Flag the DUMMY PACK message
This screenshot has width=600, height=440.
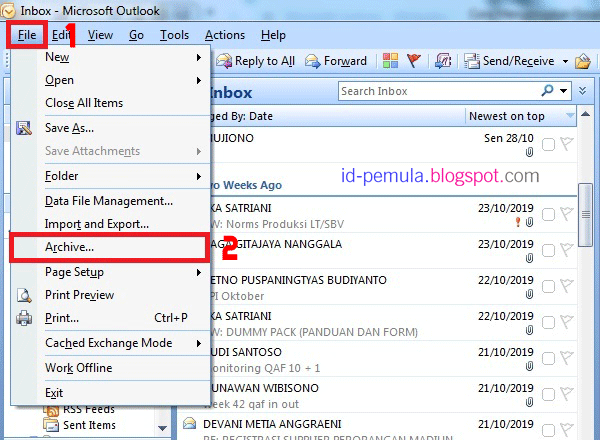(567, 322)
